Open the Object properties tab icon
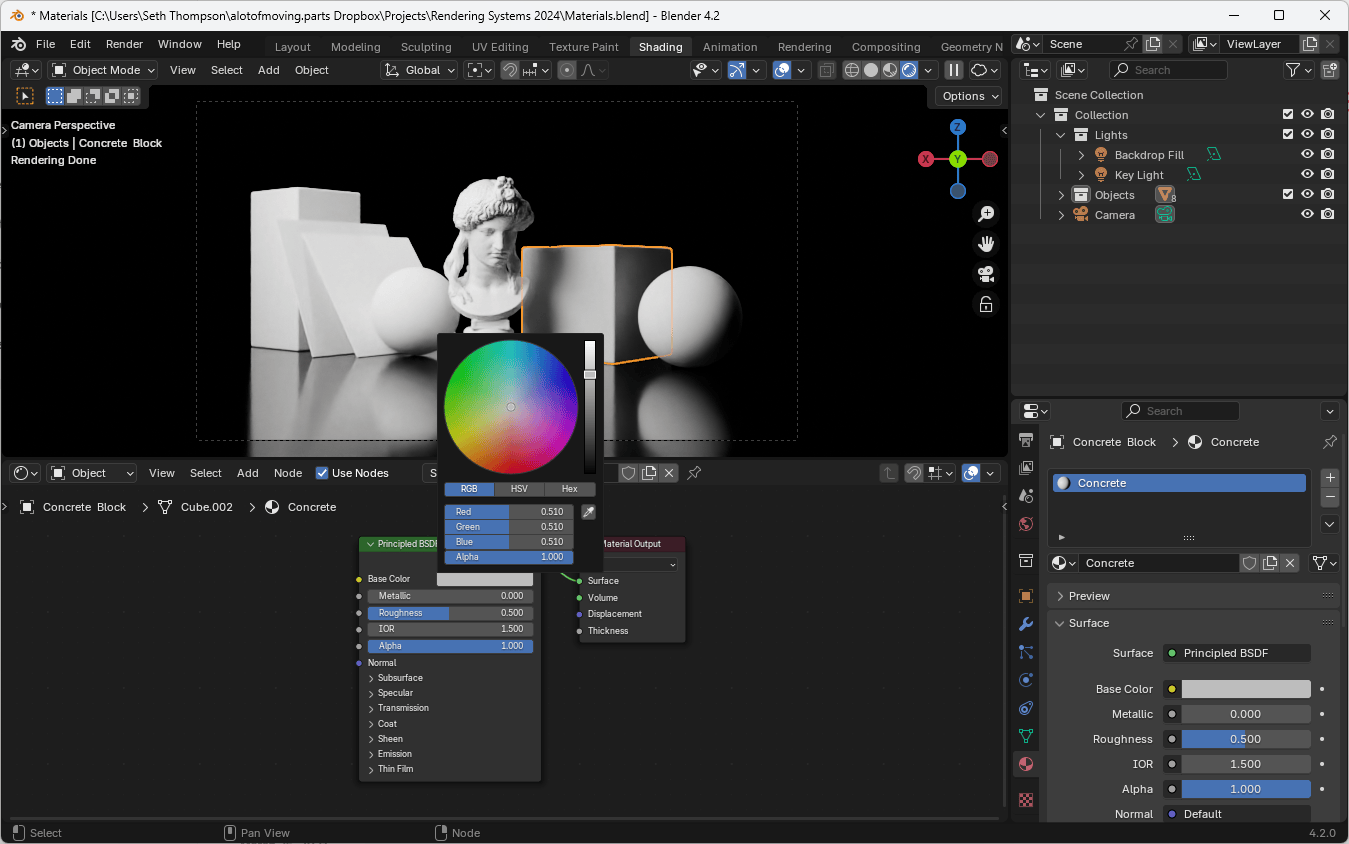The width and height of the screenshot is (1349, 844). 1025,596
